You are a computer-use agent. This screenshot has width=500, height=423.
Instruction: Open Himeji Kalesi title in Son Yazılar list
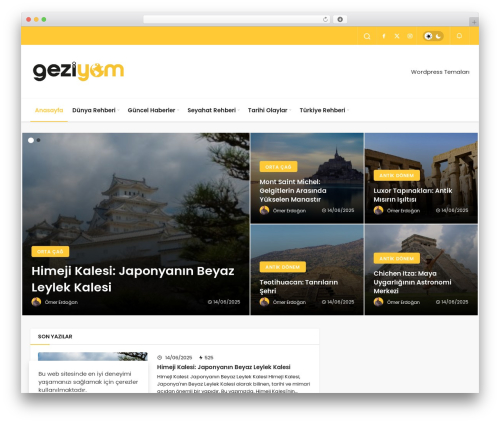[x=224, y=367]
